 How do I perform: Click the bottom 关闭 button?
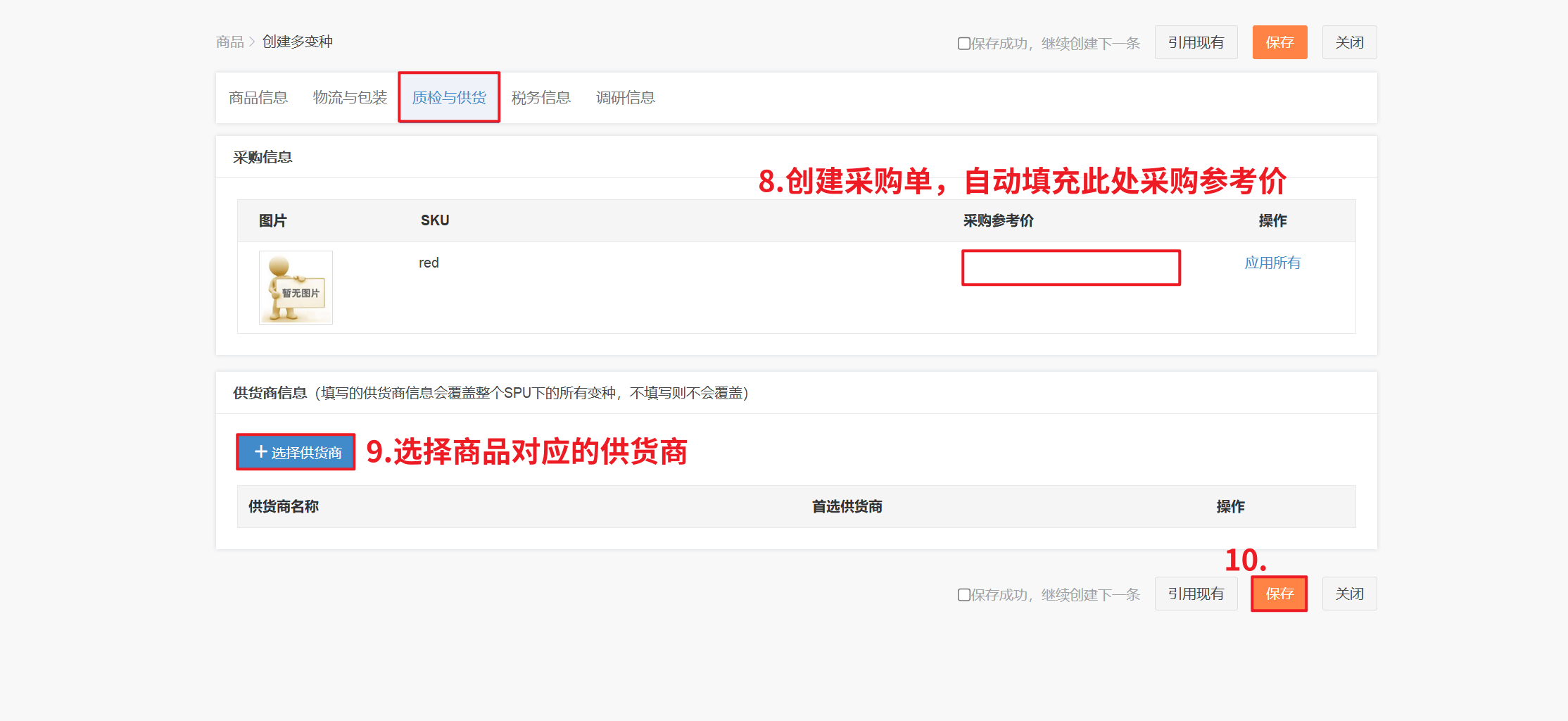[1349, 594]
